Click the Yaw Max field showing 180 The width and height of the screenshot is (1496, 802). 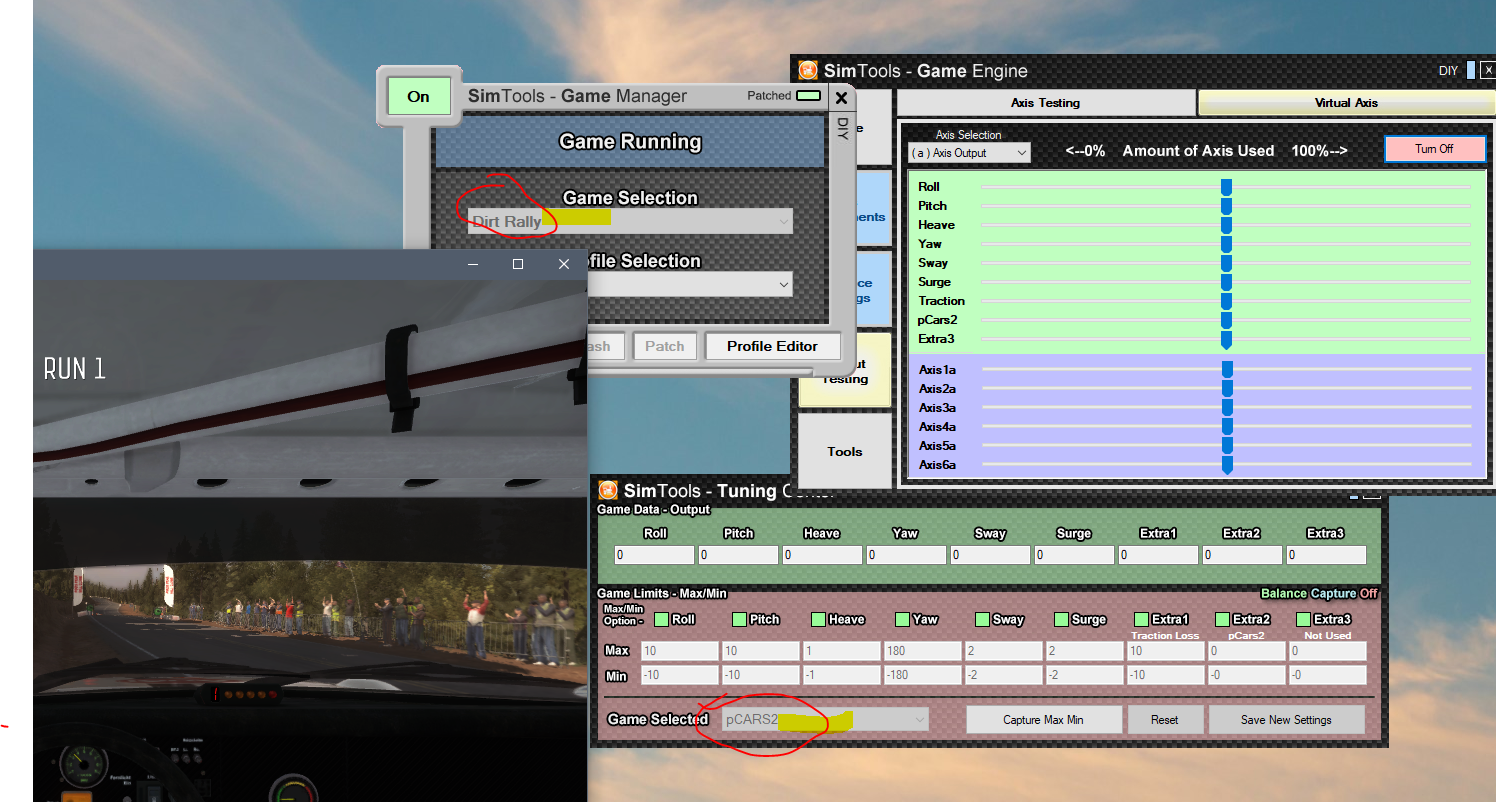pos(922,651)
